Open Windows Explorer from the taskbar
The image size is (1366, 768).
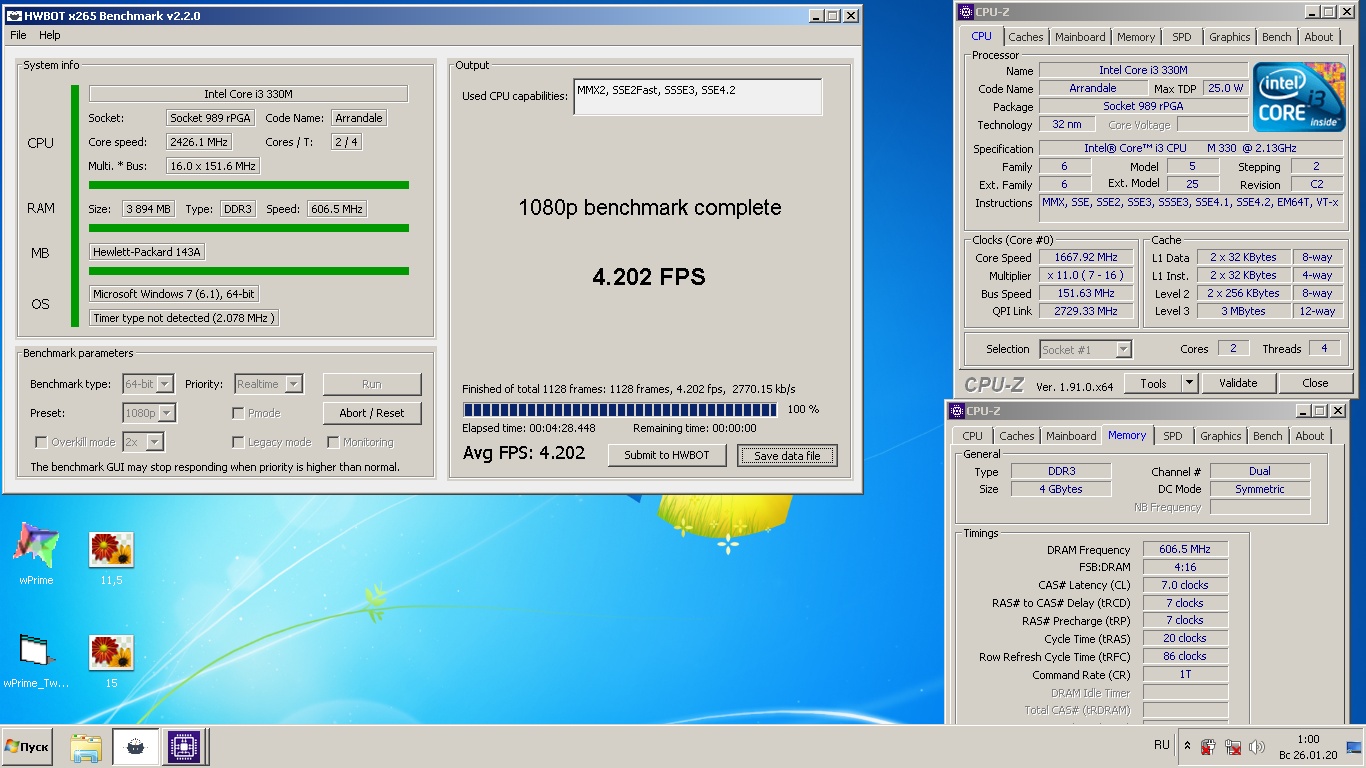(x=86, y=747)
